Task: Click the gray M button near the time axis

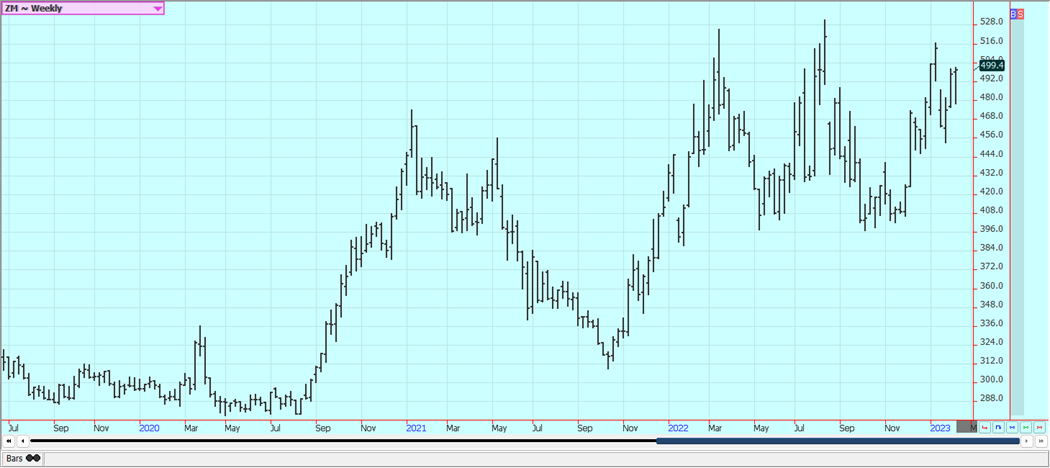Action: point(966,426)
